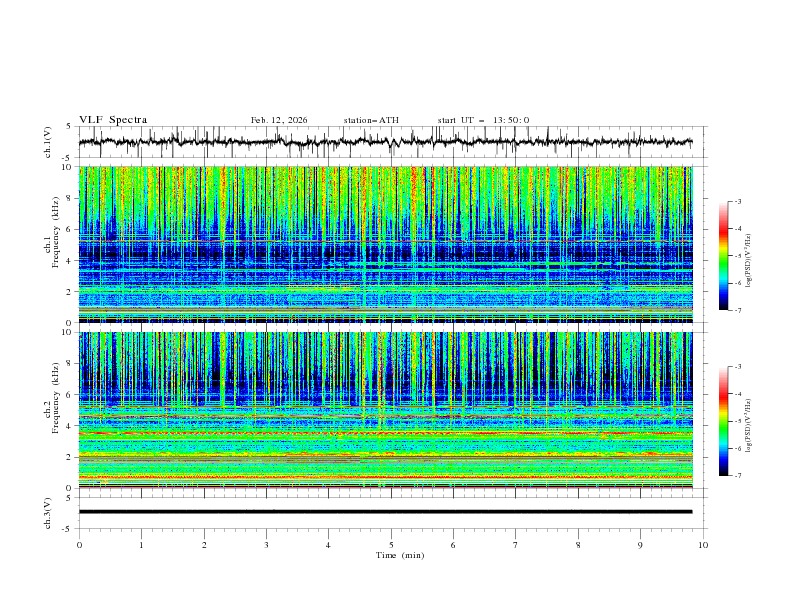Click the flat ch.3(V) waveform trace
Viewport: 792px width, 612px height.
click(390, 511)
